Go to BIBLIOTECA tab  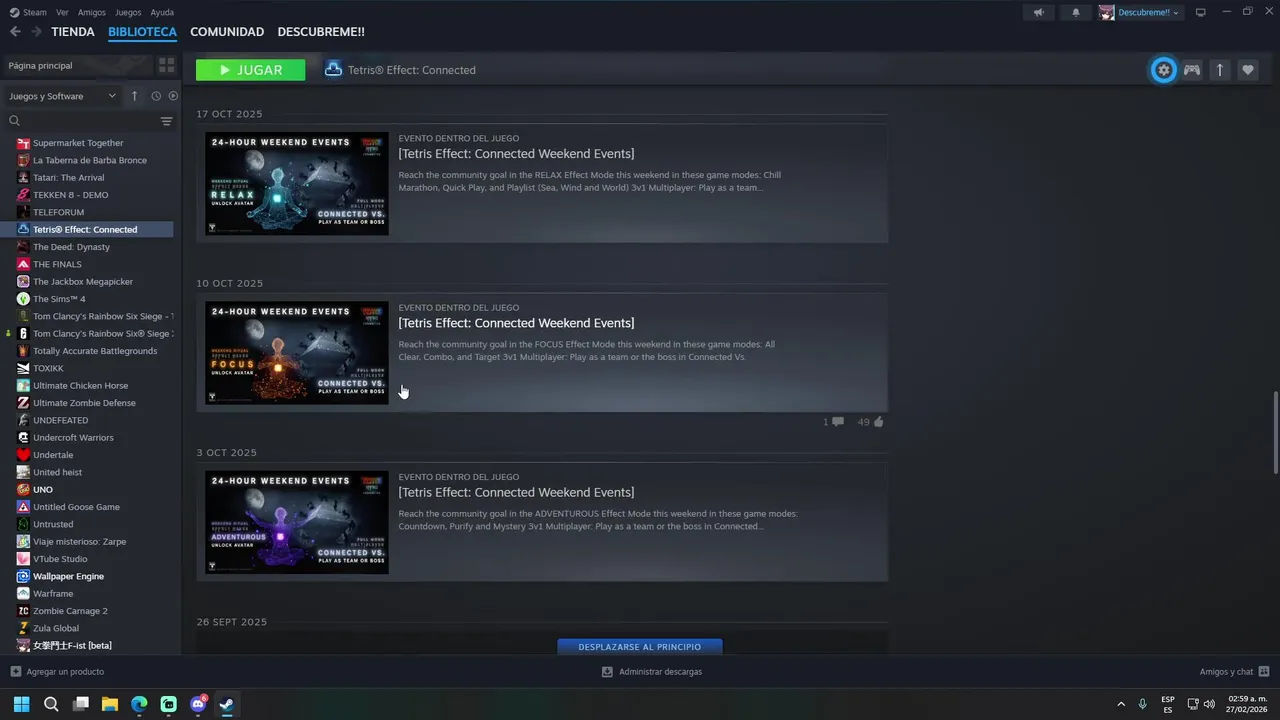[142, 32]
